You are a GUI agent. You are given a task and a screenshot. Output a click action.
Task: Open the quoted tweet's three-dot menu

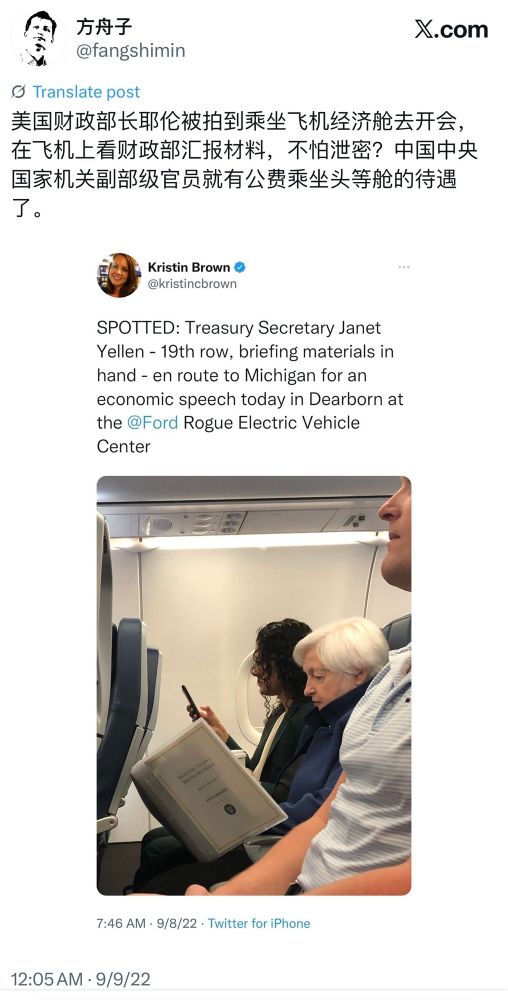coord(403,267)
